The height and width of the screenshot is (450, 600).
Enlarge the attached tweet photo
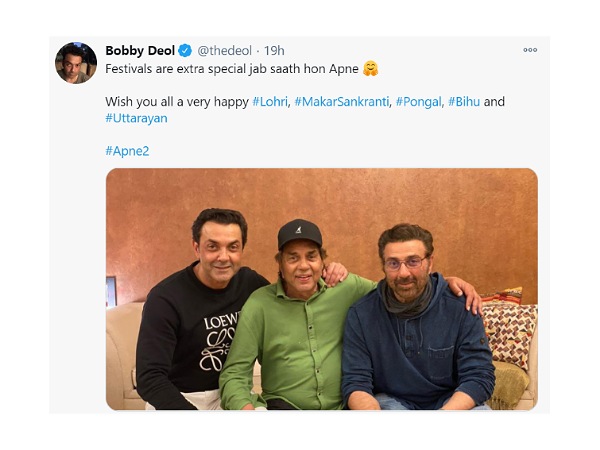321,288
